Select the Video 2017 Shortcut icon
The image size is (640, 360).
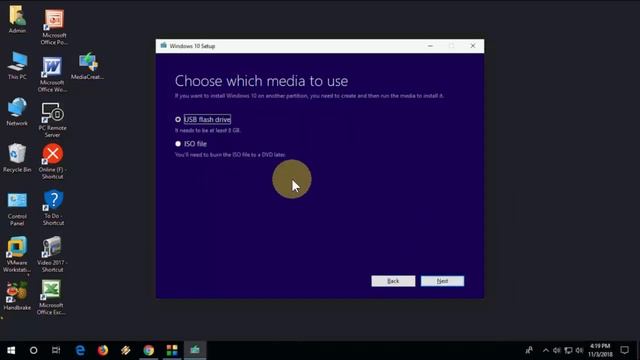coord(52,254)
